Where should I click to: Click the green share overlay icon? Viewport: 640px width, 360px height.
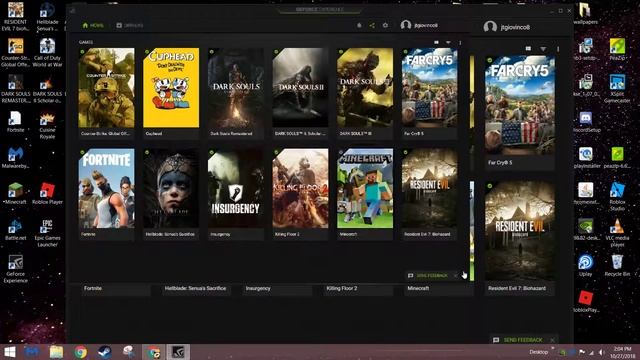tap(372, 25)
